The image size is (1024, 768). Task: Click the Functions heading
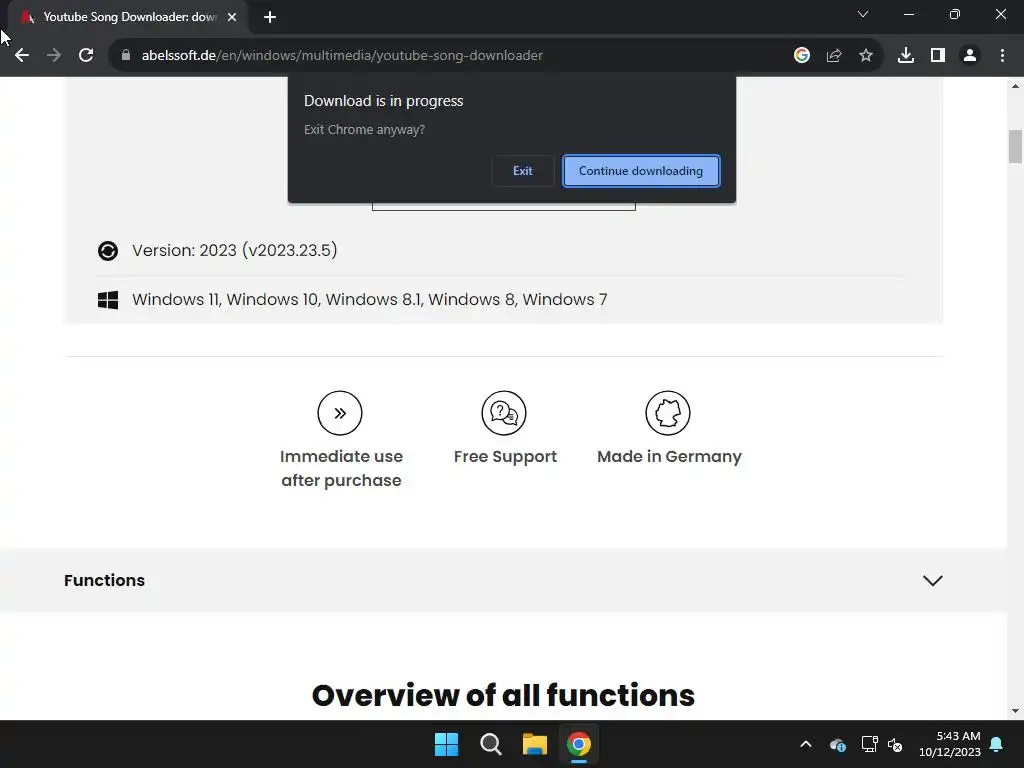104,581
